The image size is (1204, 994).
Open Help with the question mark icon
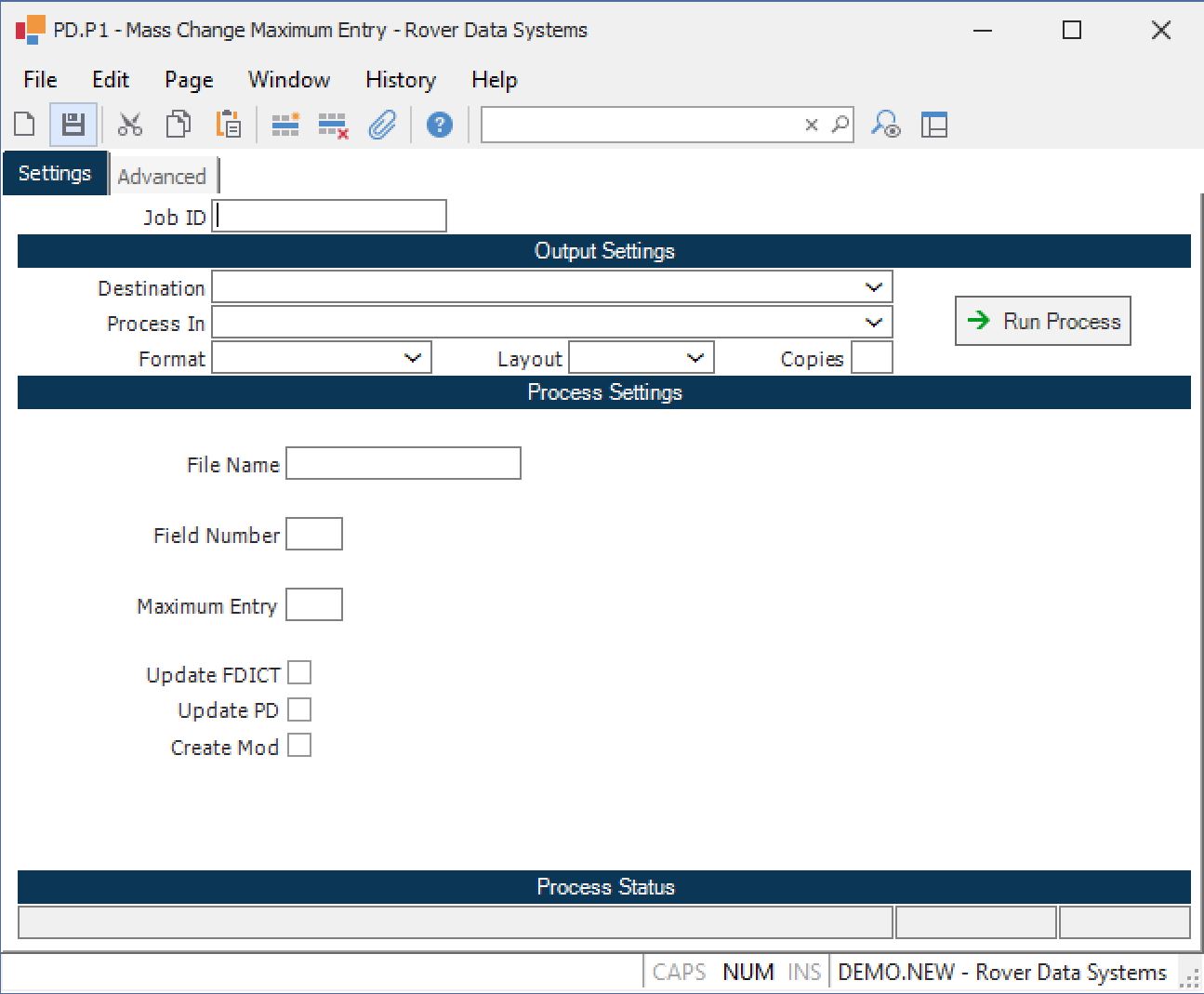tap(440, 125)
